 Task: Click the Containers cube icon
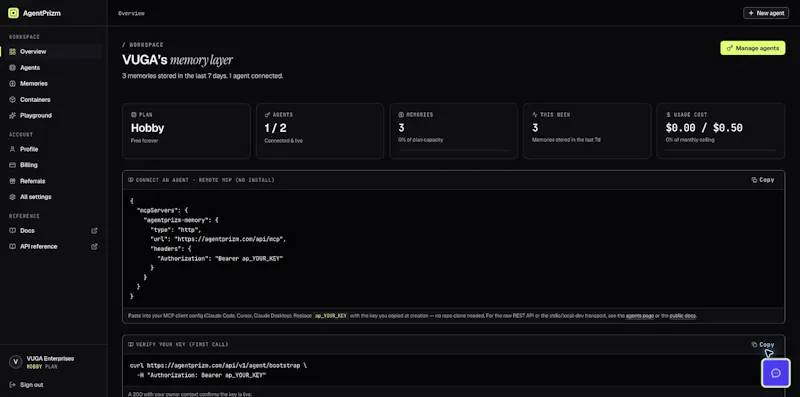[x=13, y=100]
